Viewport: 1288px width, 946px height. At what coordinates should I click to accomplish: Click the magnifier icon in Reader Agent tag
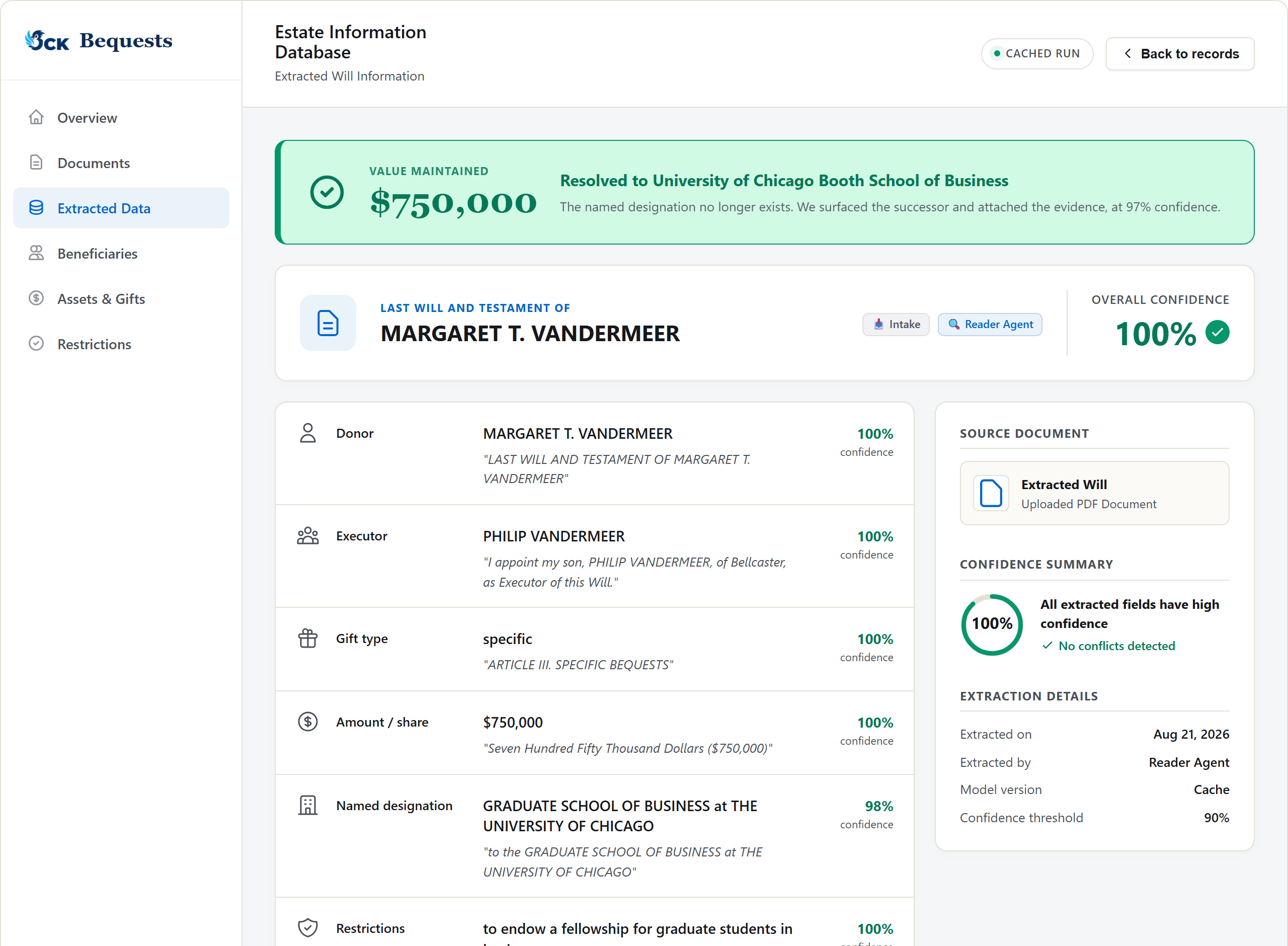point(954,325)
